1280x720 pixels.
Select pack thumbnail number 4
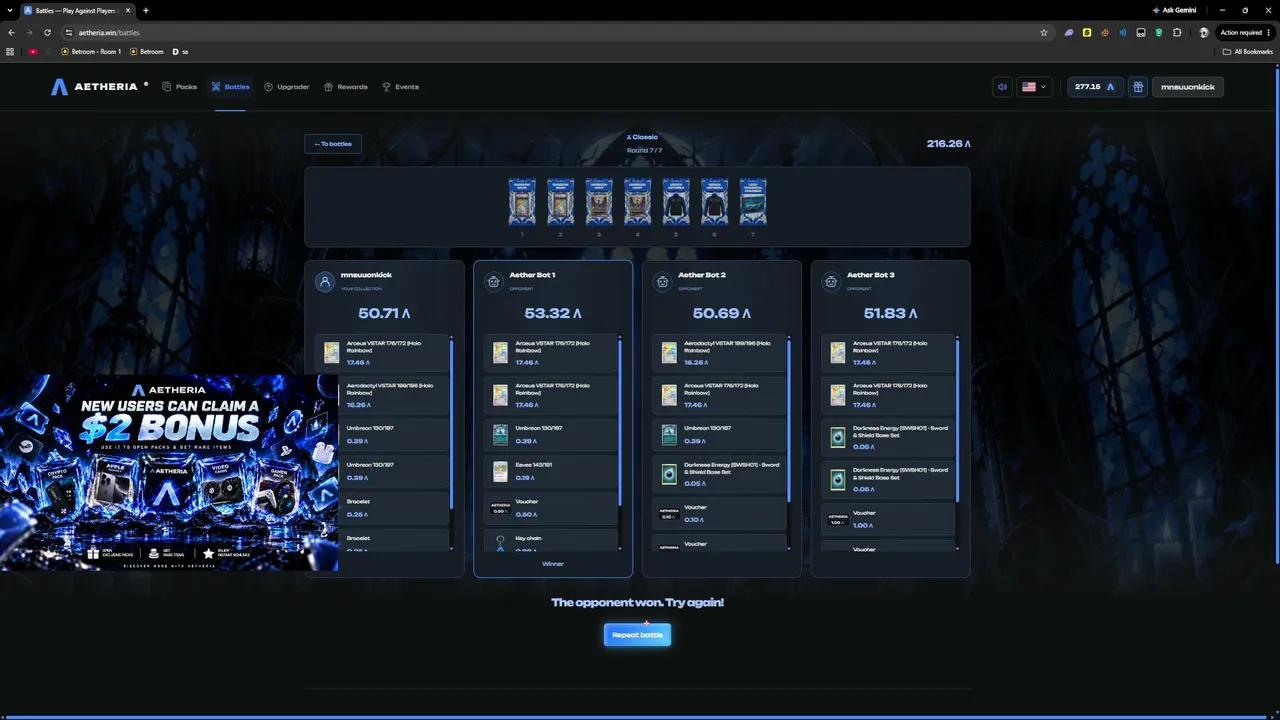pyautogui.click(x=637, y=202)
